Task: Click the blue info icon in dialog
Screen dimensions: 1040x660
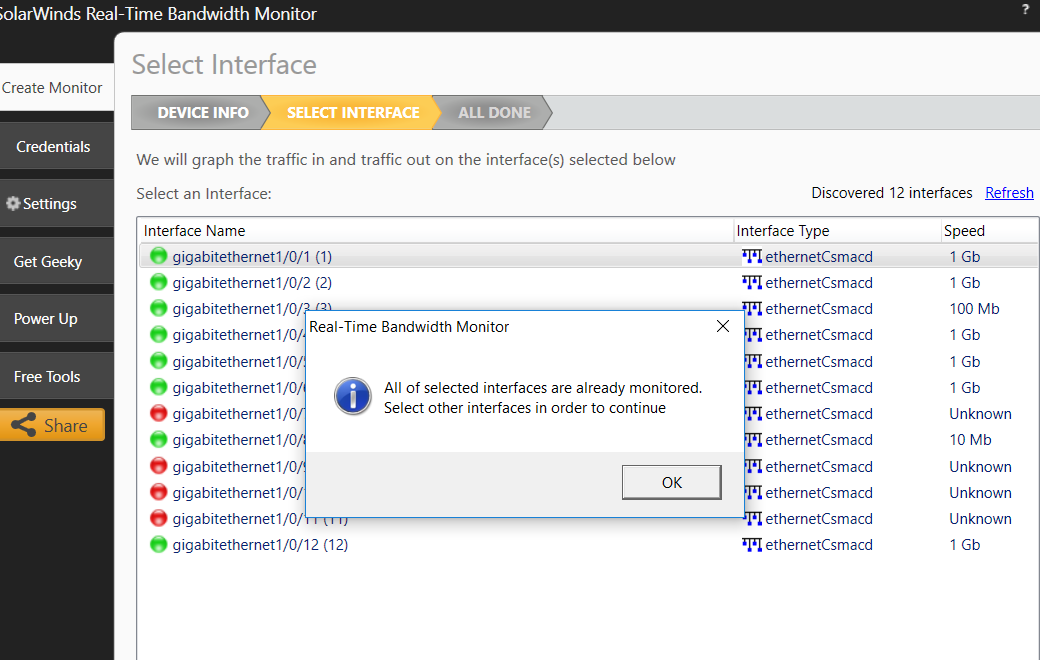Action: 353,396
